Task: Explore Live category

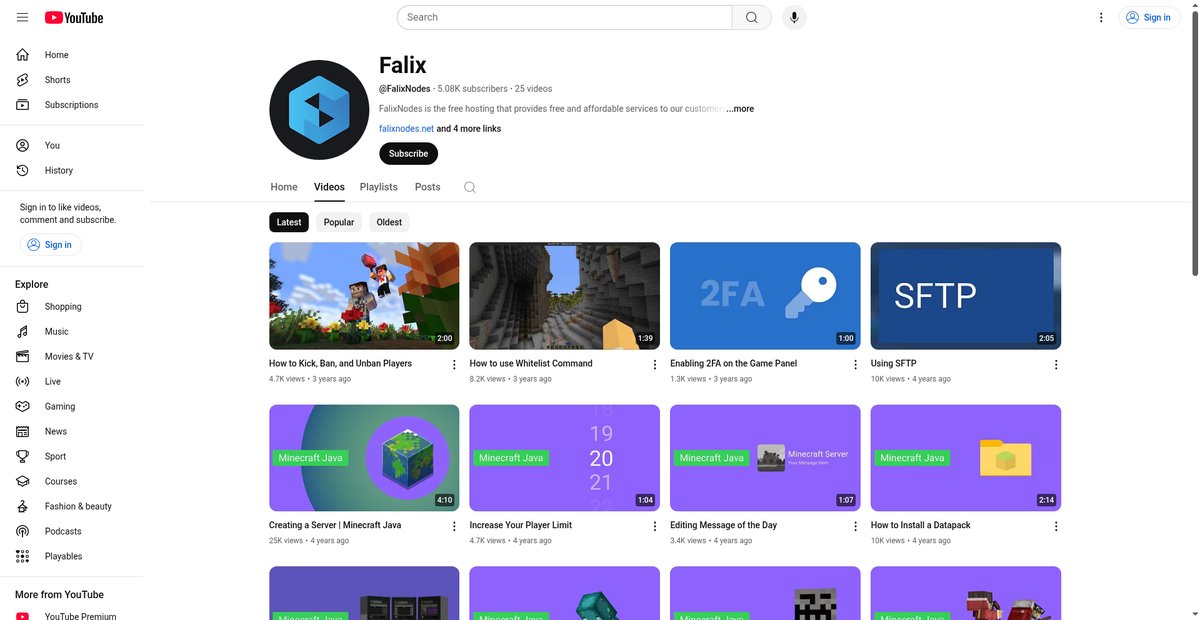Action: click(72, 382)
